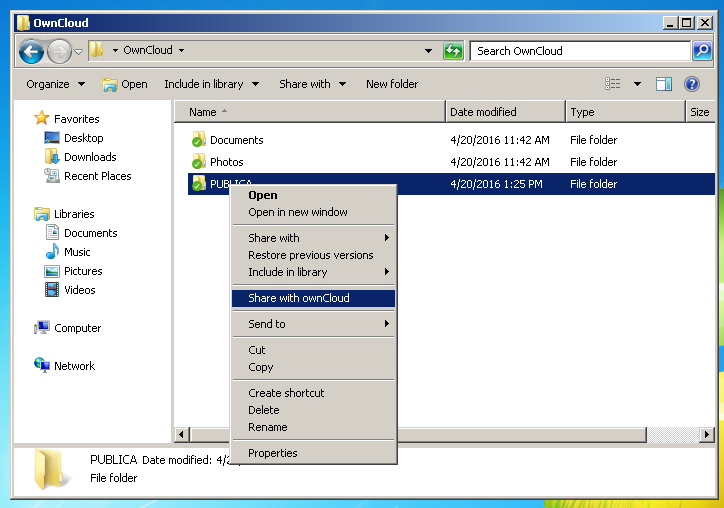Click the folder icon in address bar
Image resolution: width=724 pixels, height=508 pixels.
tap(97, 50)
